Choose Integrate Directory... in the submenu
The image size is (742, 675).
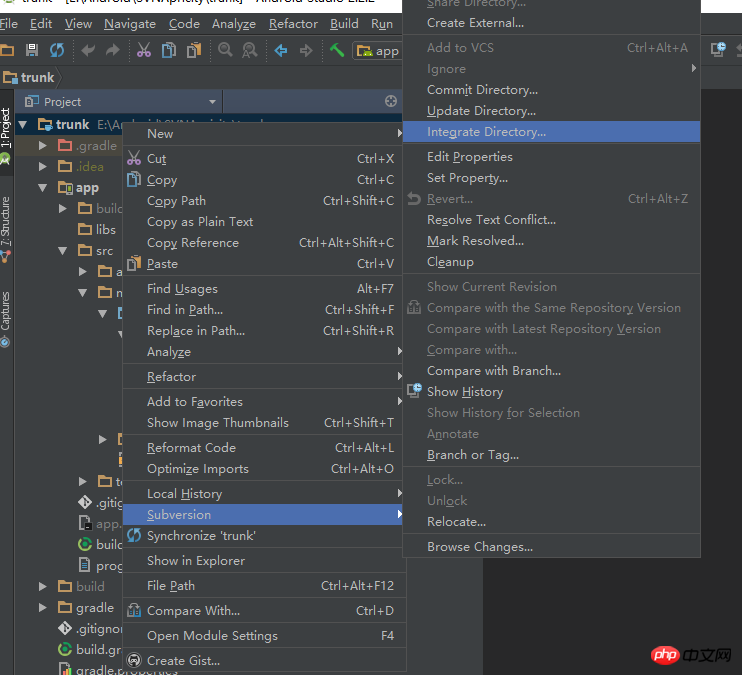pos(486,132)
